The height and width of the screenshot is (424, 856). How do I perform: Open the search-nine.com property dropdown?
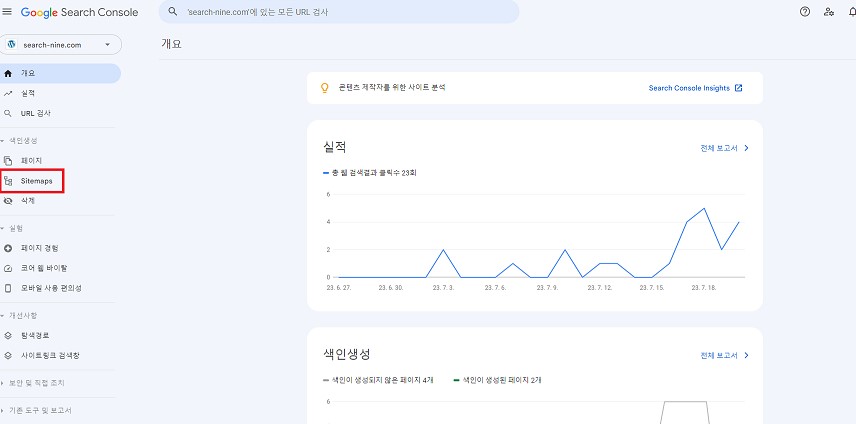61,45
